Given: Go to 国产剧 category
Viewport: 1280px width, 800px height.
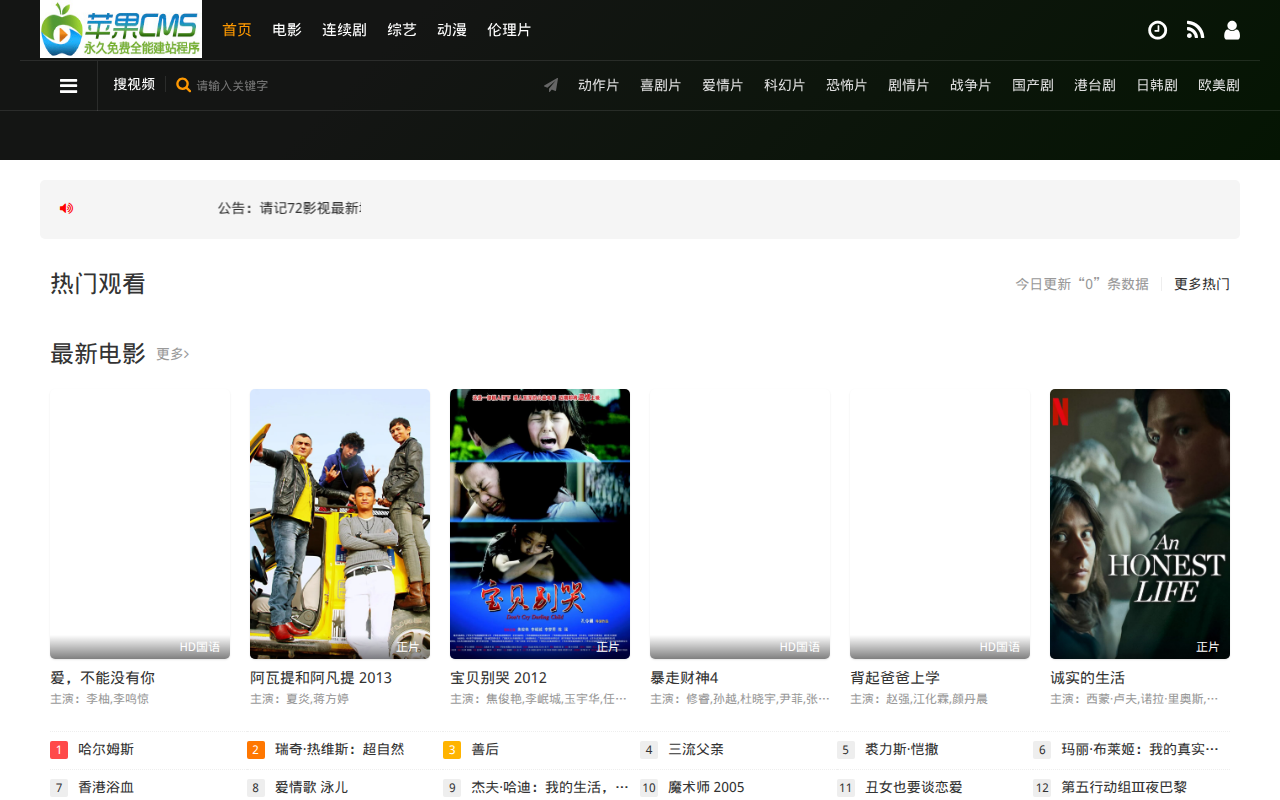Looking at the screenshot, I should point(1033,85).
